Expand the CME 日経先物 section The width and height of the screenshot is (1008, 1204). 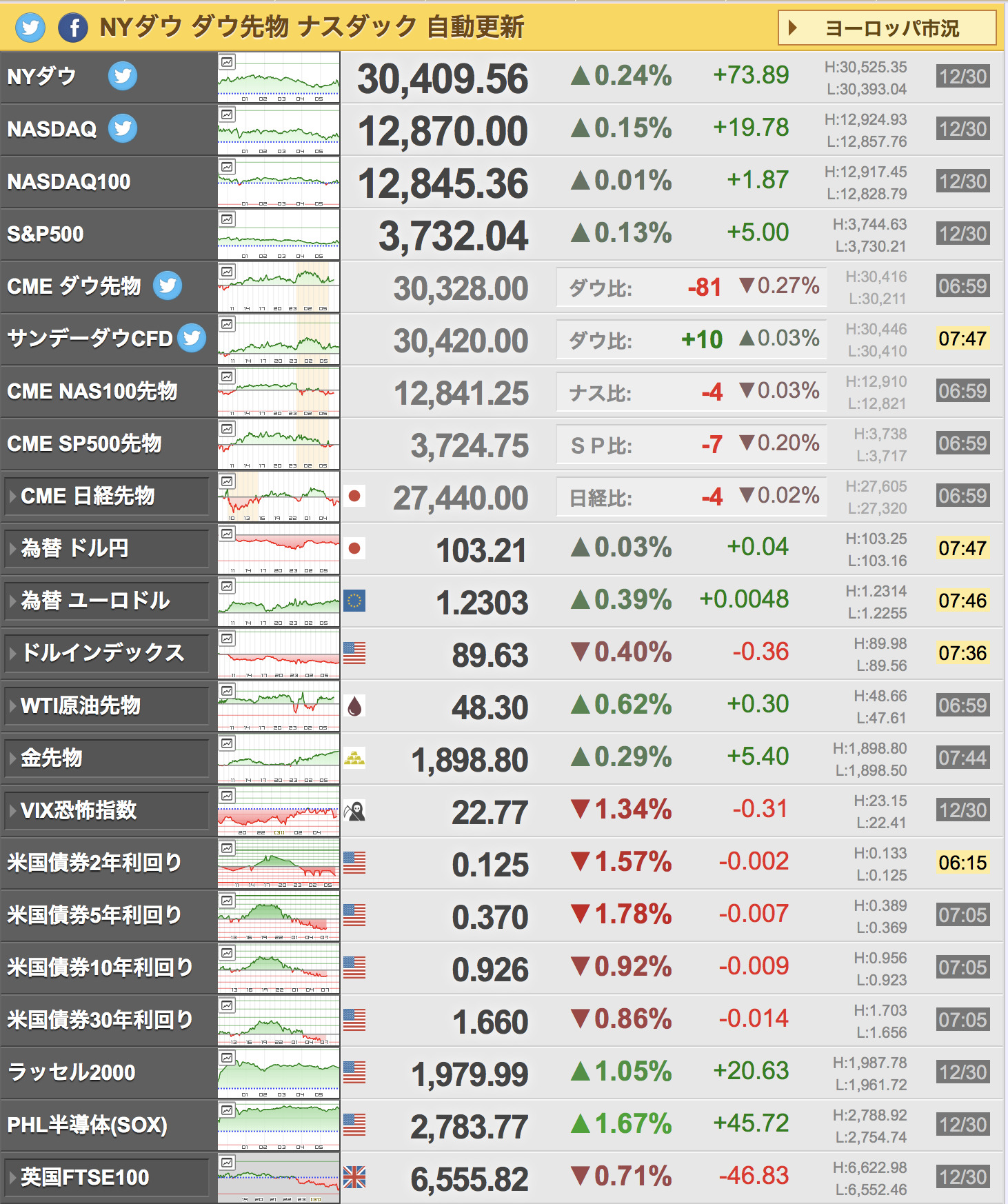coord(106,496)
